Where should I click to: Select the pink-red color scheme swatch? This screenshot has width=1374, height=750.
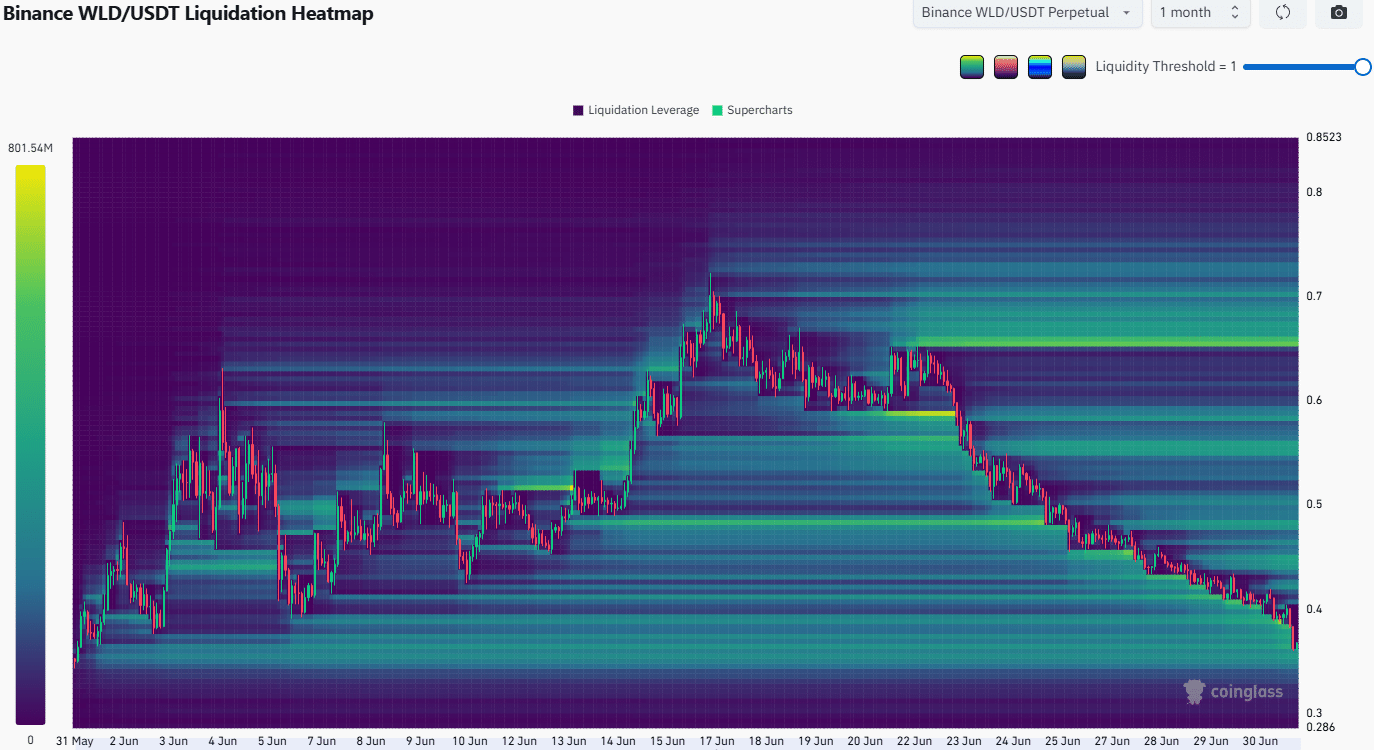(x=1006, y=67)
